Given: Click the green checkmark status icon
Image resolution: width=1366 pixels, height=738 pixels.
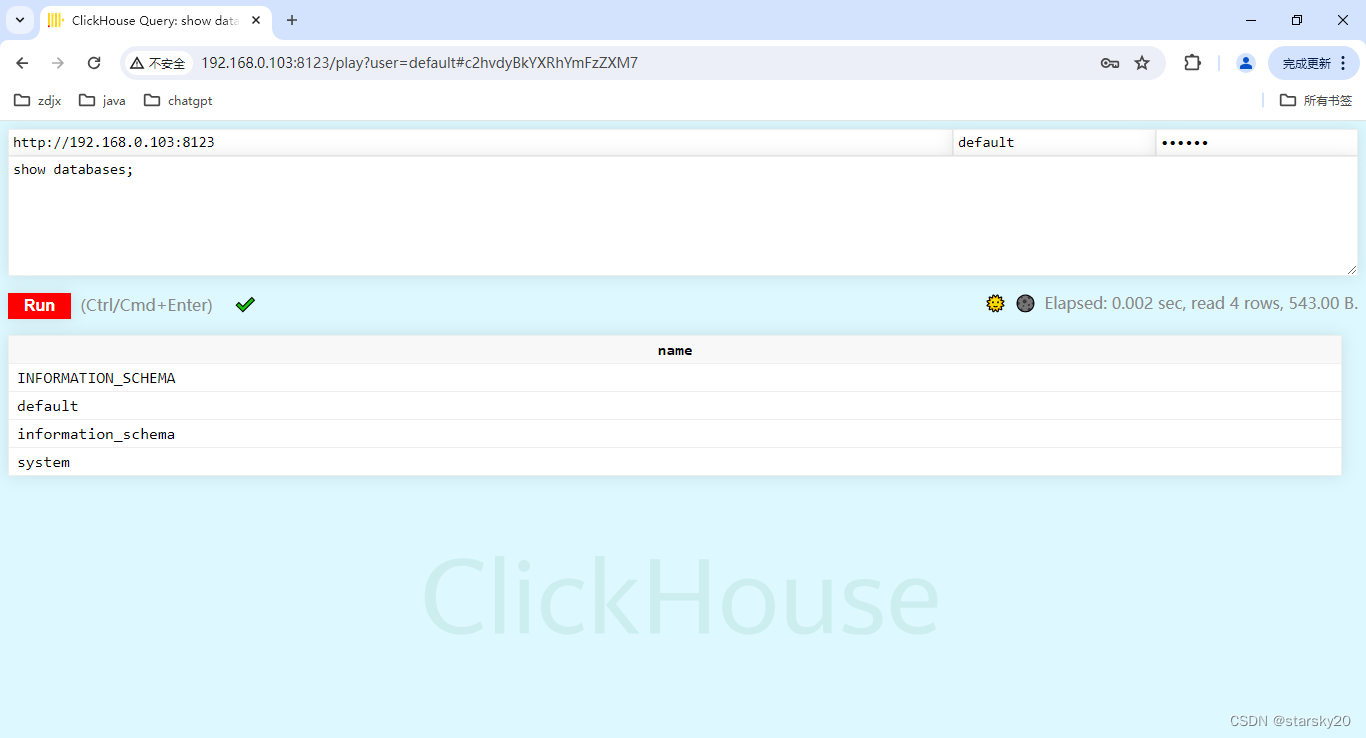Looking at the screenshot, I should click(245, 305).
